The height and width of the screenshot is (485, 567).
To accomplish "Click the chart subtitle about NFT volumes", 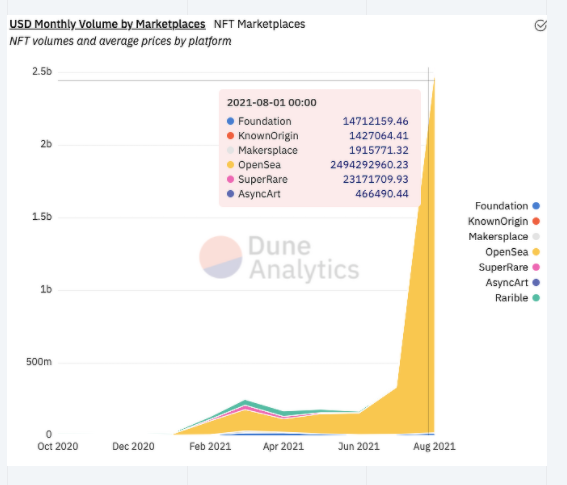I will tap(120, 41).
